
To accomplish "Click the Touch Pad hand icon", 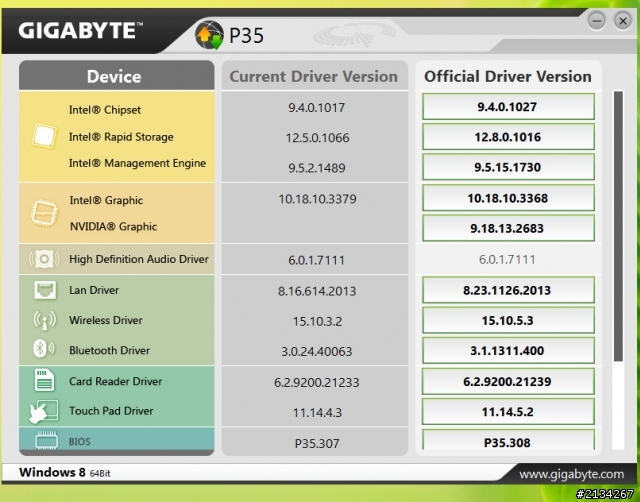I will tap(44, 411).
